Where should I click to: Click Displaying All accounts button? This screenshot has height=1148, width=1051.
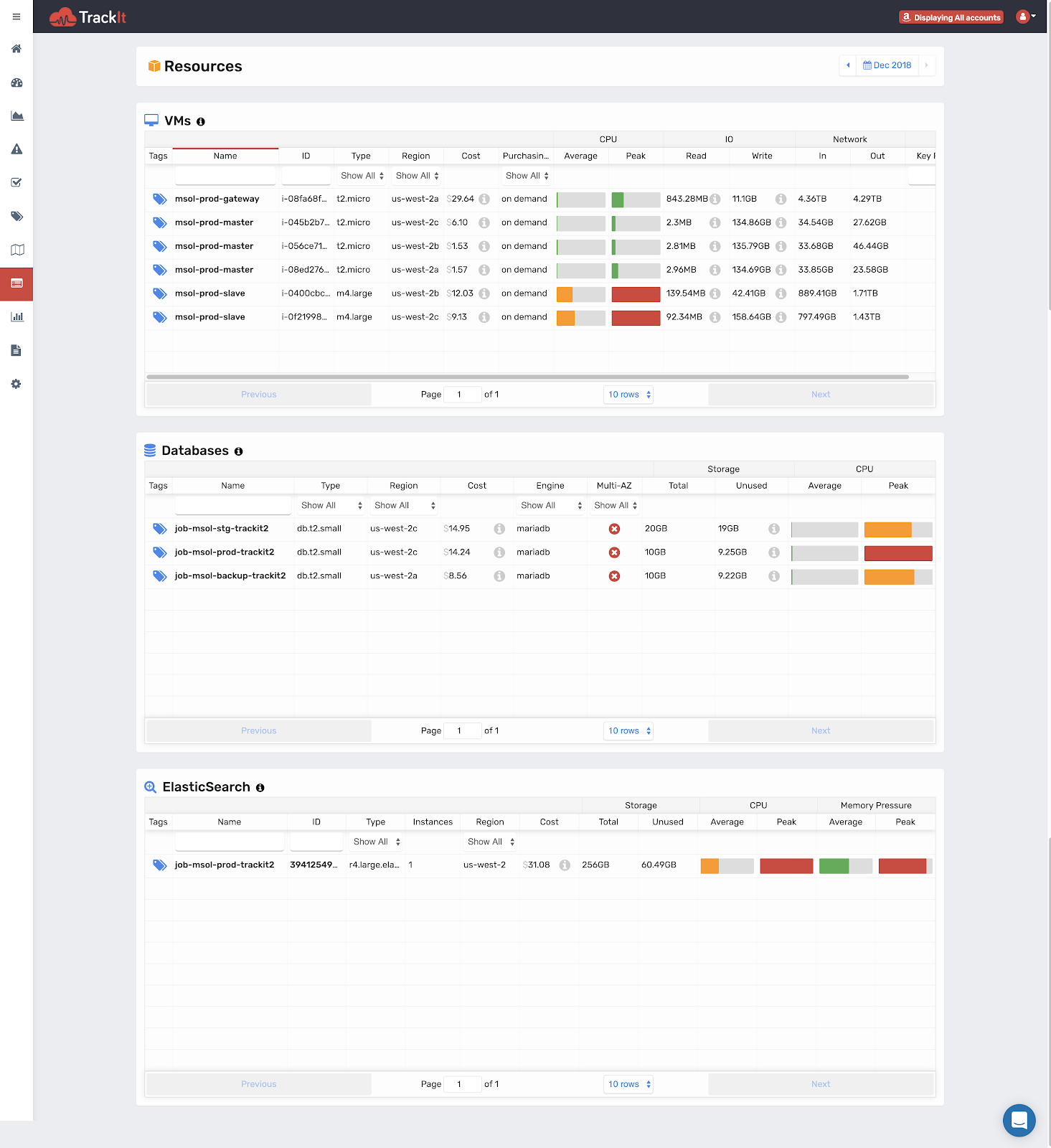951,17
